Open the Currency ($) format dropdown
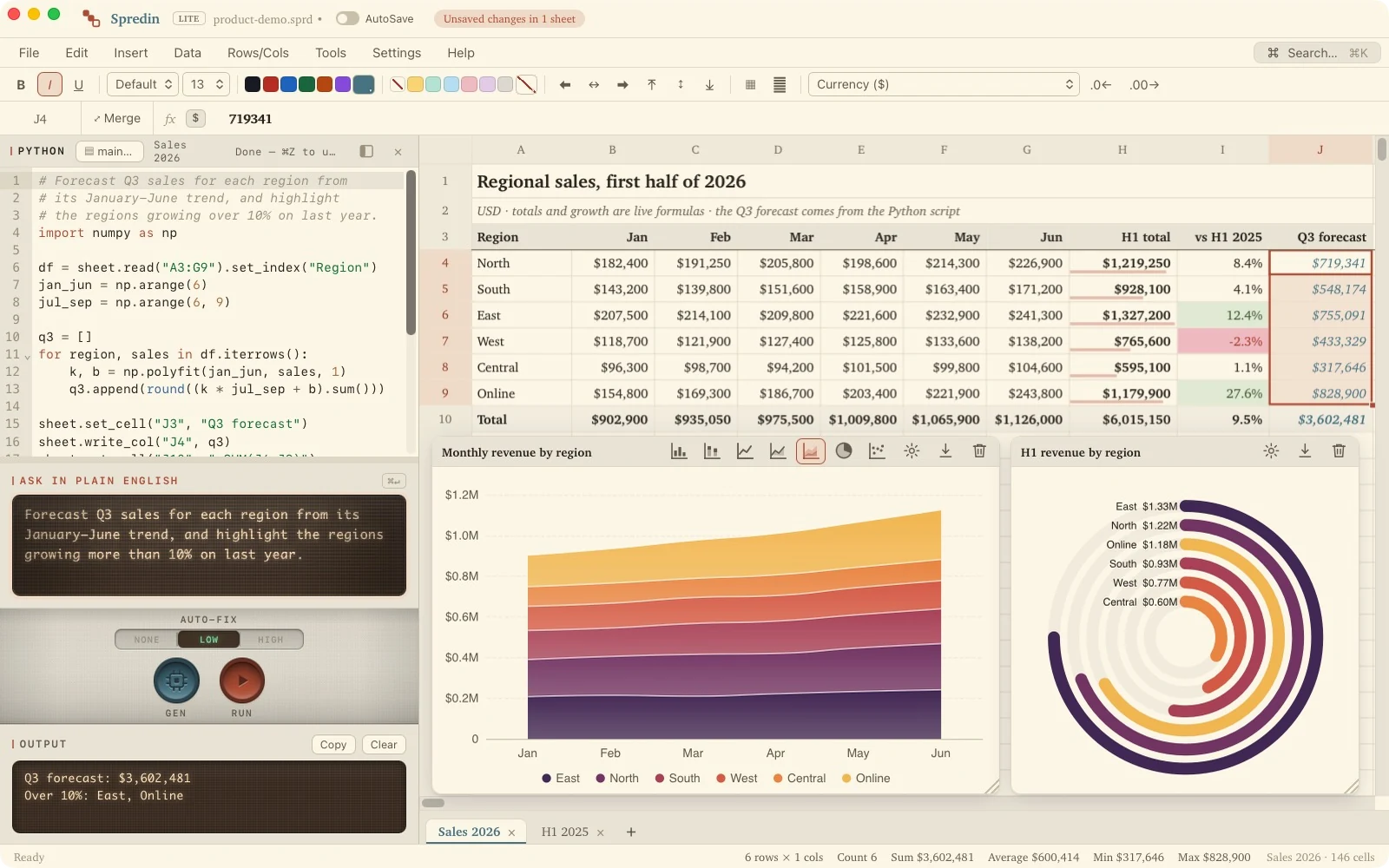The image size is (1389, 868). pos(945,84)
